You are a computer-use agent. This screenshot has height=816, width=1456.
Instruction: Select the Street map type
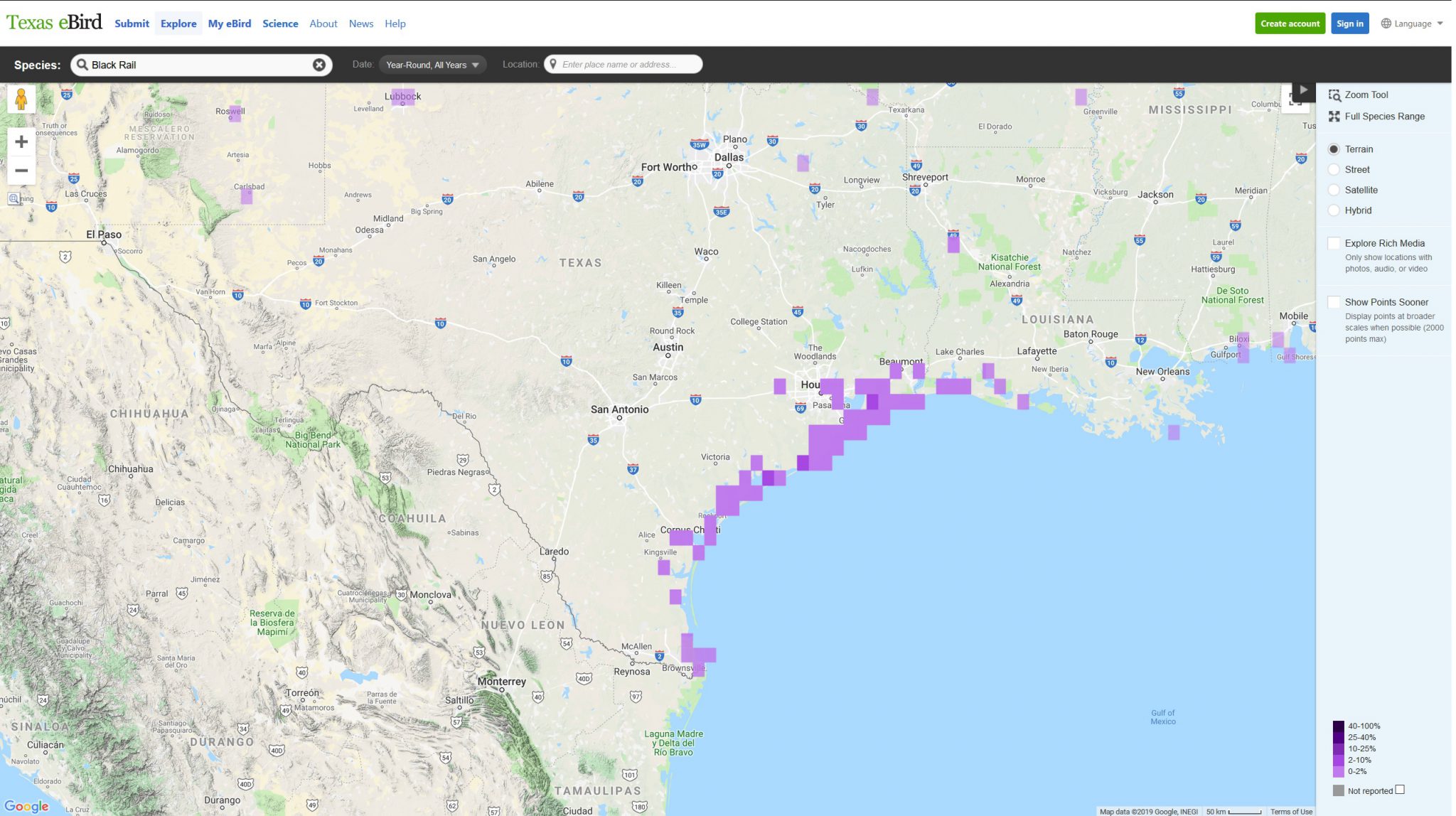1334,170
